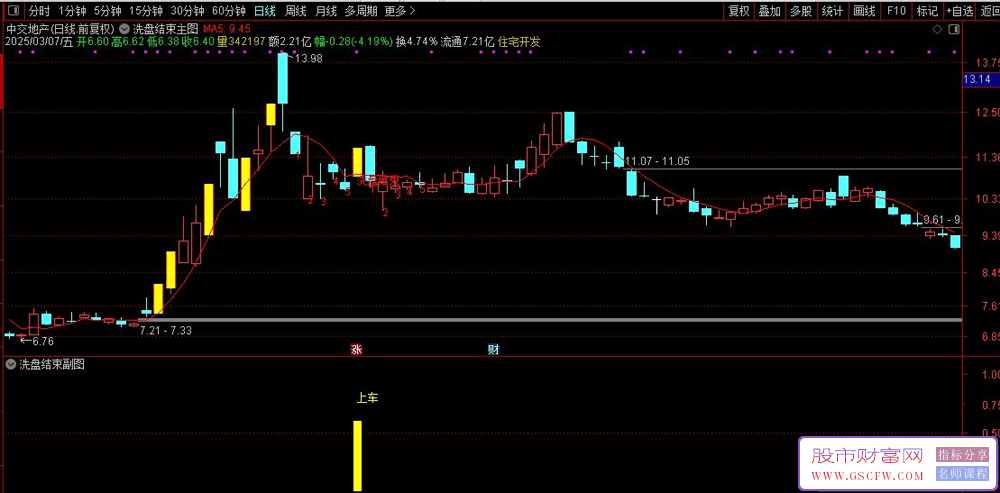
Task: Switch to 日线 daily chart
Action: pyautogui.click(x=264, y=10)
